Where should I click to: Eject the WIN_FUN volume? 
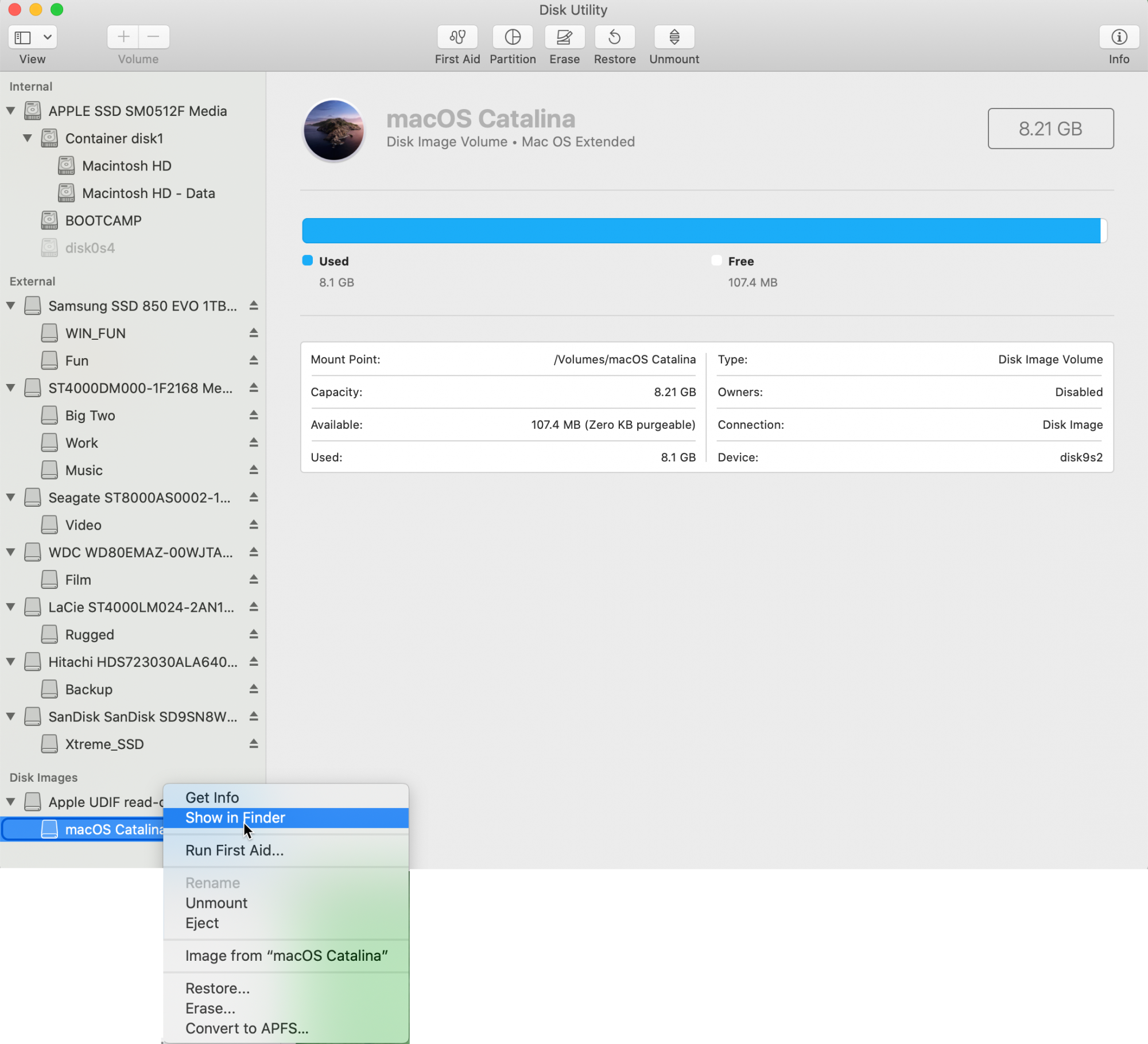(x=253, y=333)
